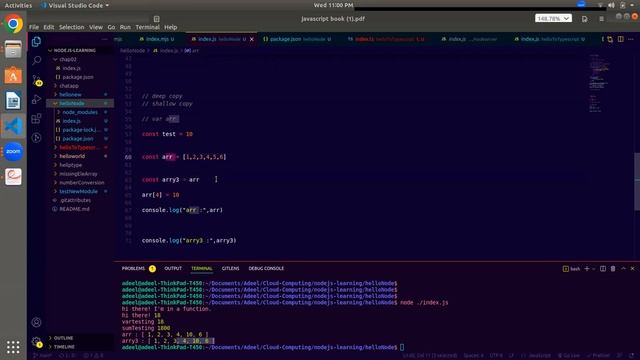Close the terminal panel with the X icon
This screenshot has width=640, height=360.
633,269
